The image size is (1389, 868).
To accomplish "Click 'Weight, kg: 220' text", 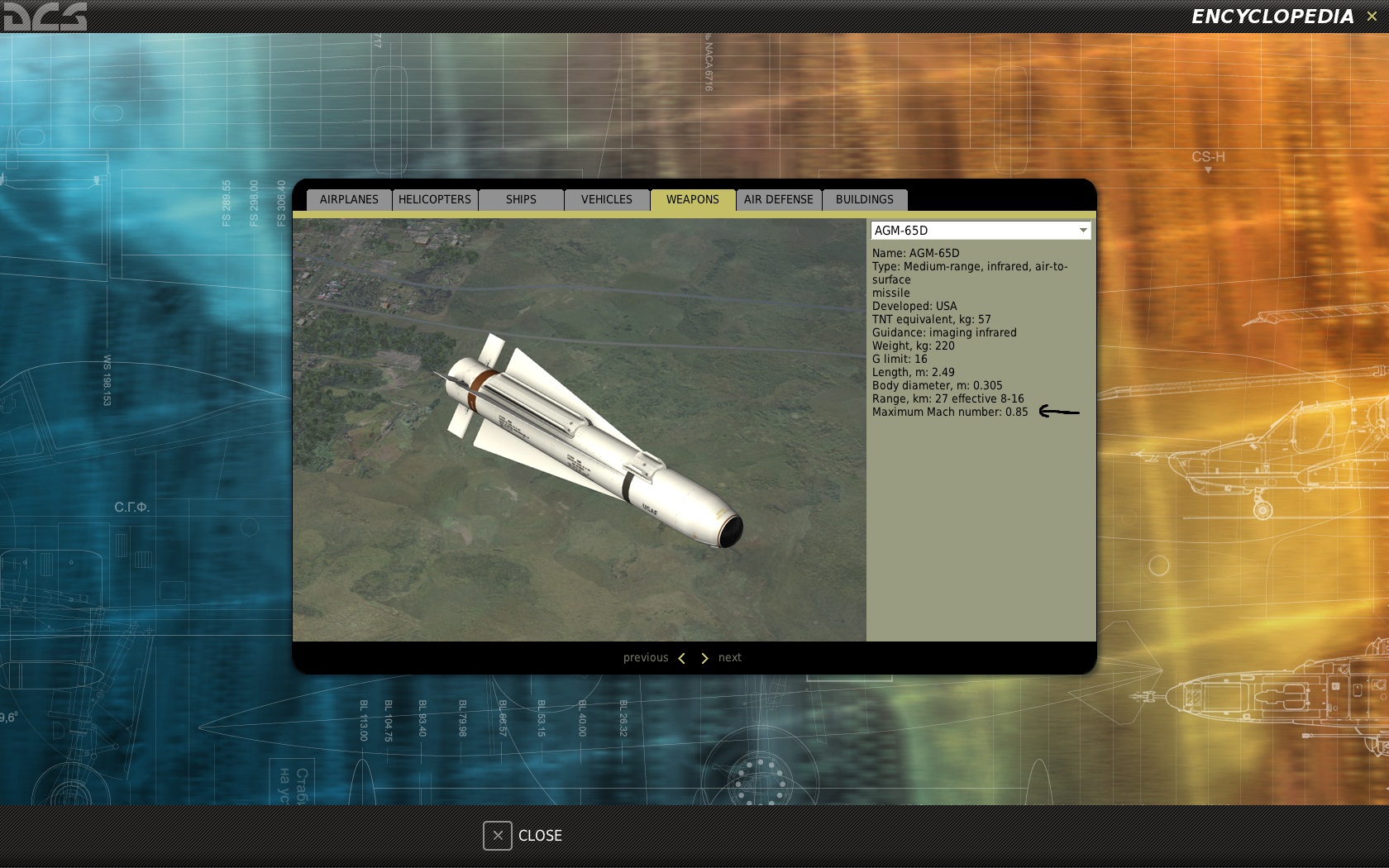I will click(913, 346).
